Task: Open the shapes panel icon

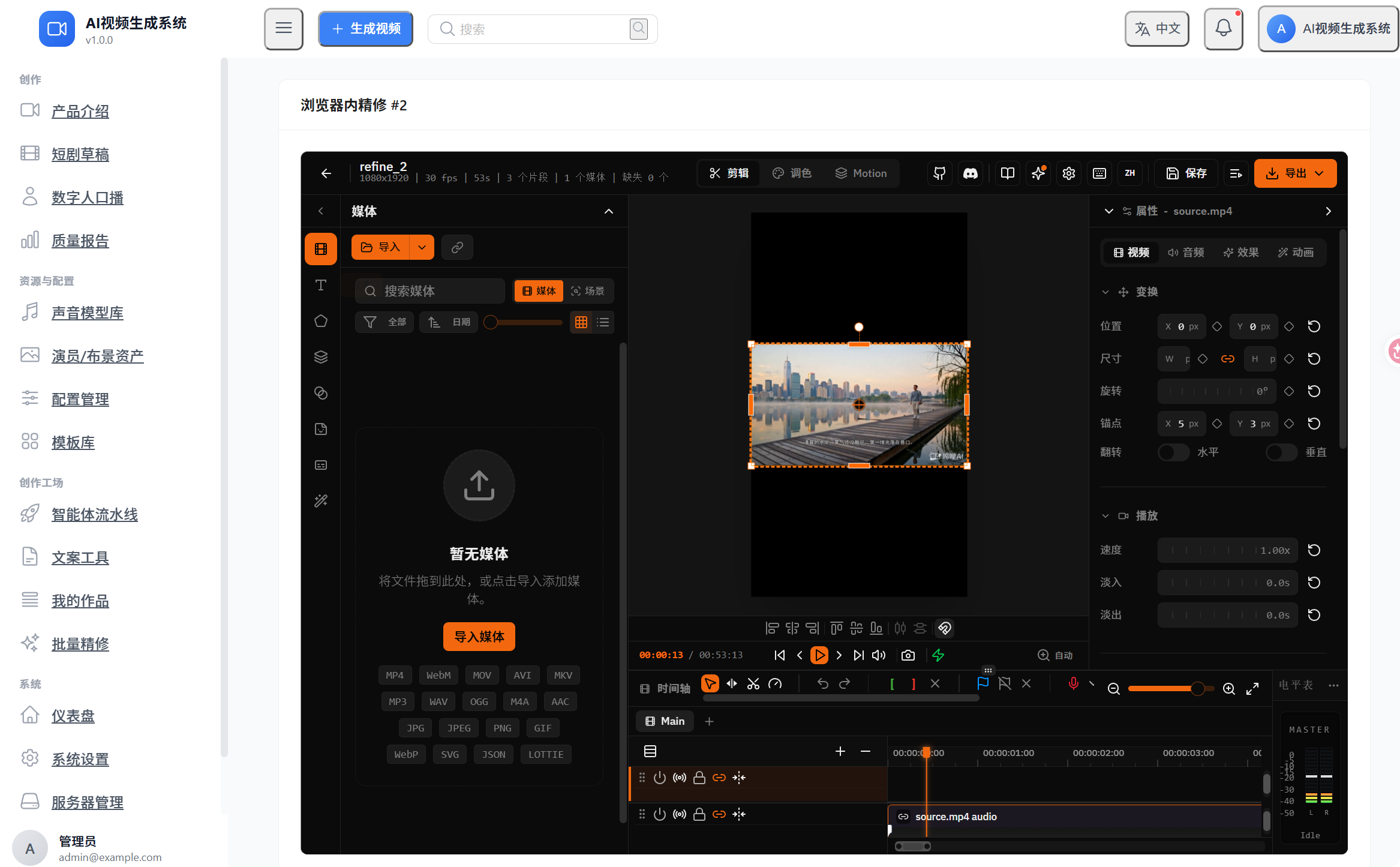Action: coord(321,321)
